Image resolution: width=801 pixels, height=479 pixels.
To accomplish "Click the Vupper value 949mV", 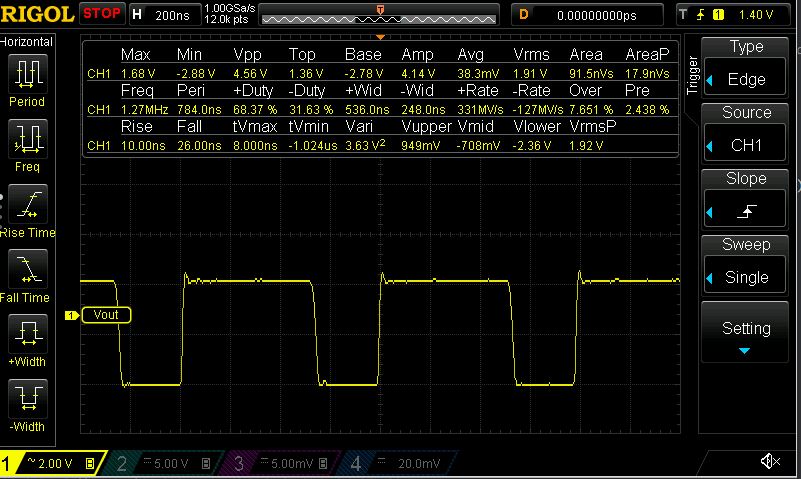I will [420, 146].
